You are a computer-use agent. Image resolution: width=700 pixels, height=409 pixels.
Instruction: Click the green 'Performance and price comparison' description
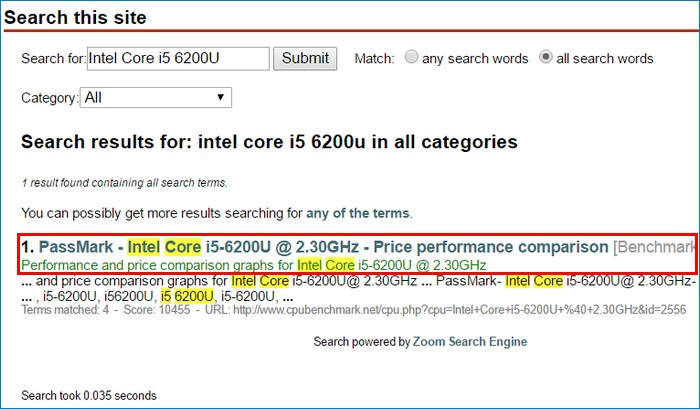click(x=254, y=265)
